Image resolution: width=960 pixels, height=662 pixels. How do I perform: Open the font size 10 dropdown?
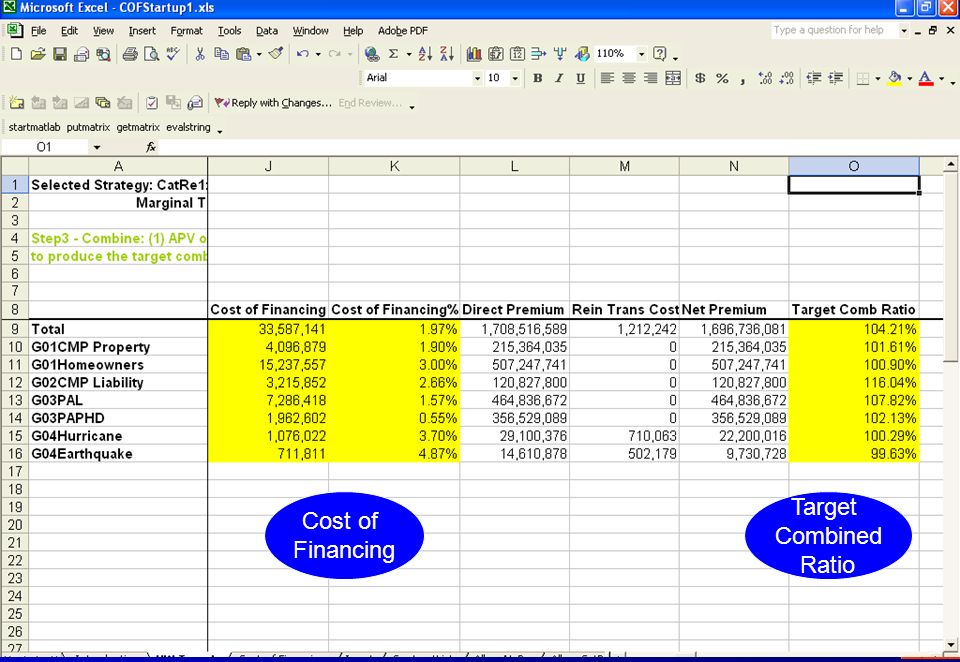point(515,78)
